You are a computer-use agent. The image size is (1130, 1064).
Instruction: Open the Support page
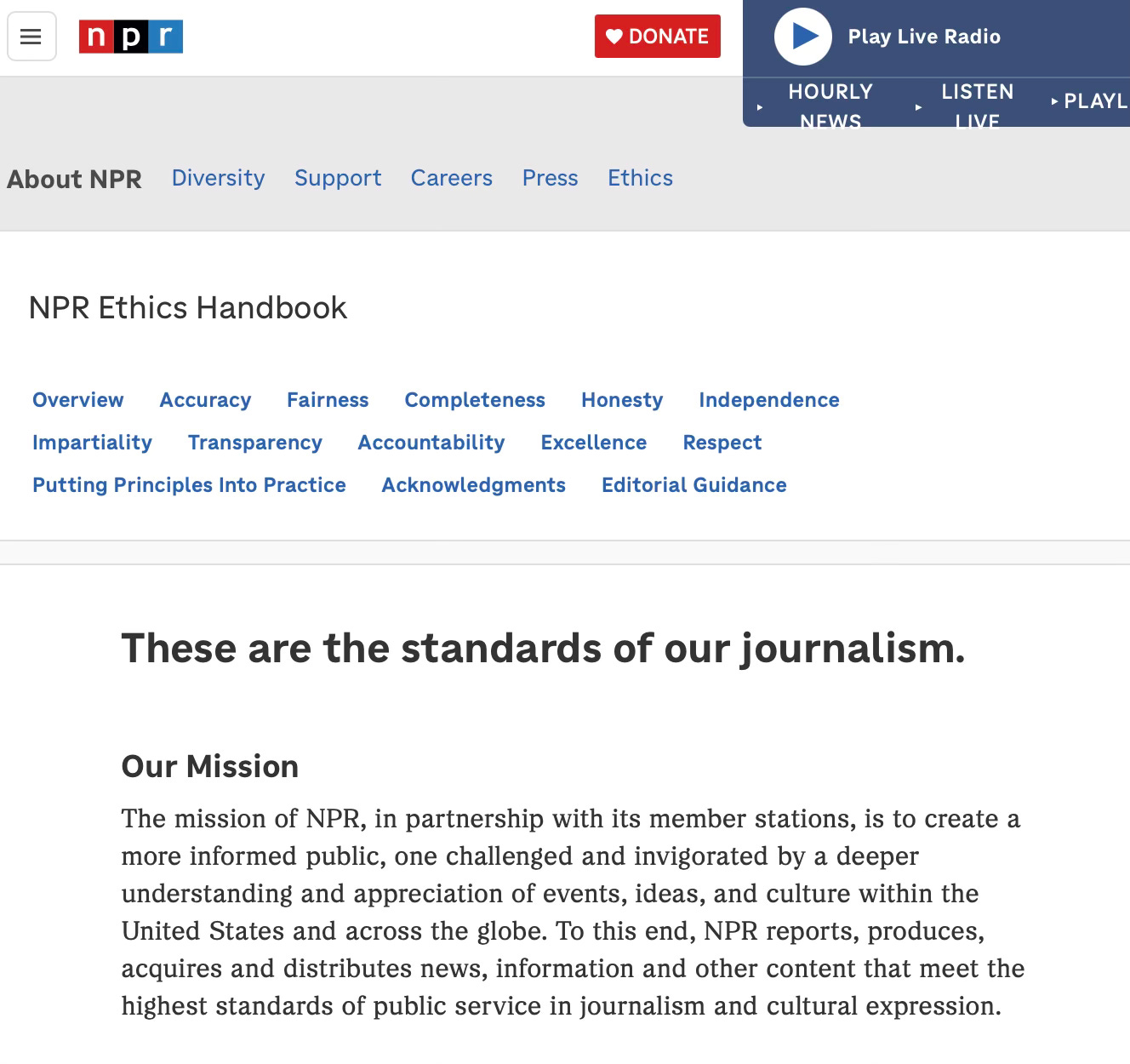coord(338,178)
